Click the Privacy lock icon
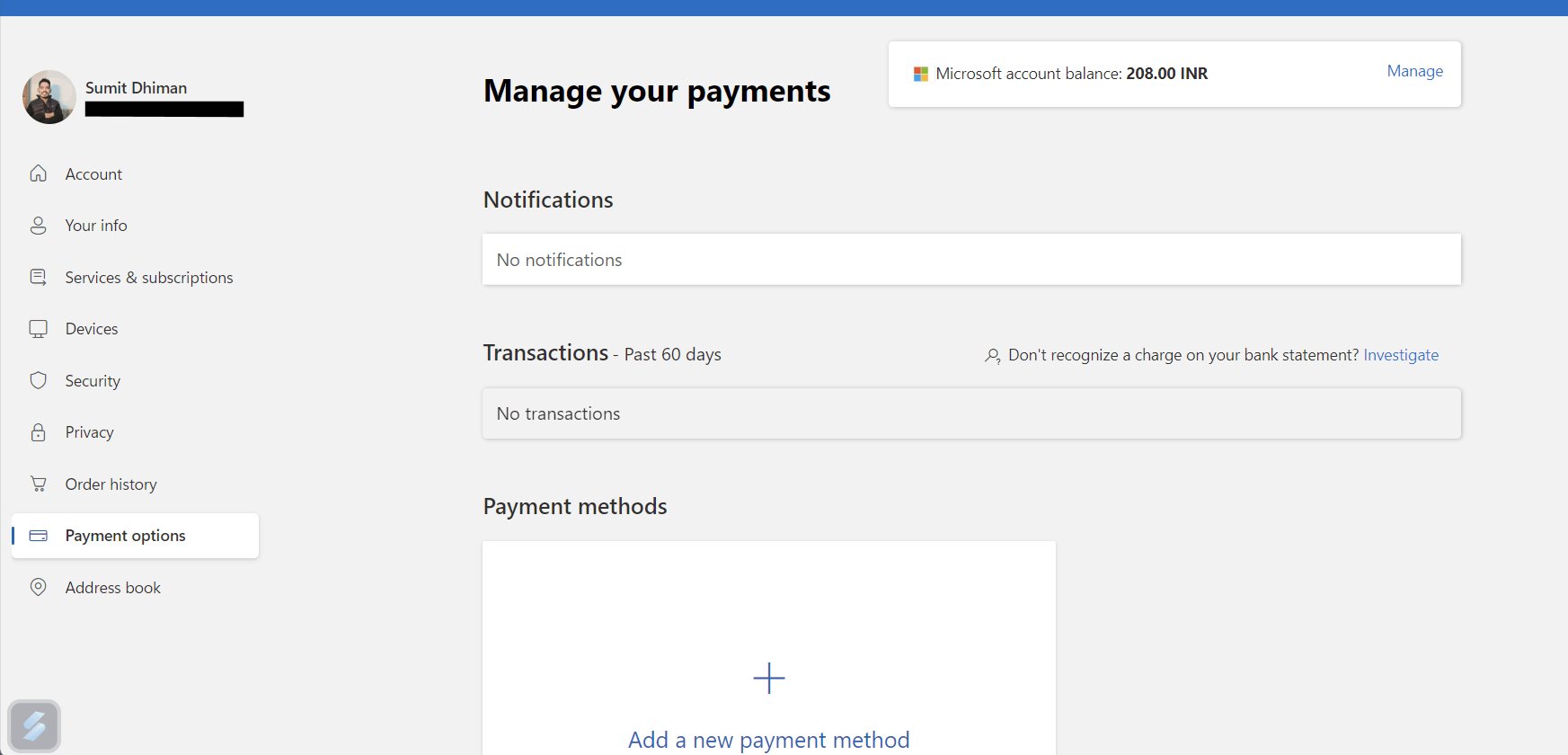This screenshot has height=755, width=1568. (38, 432)
